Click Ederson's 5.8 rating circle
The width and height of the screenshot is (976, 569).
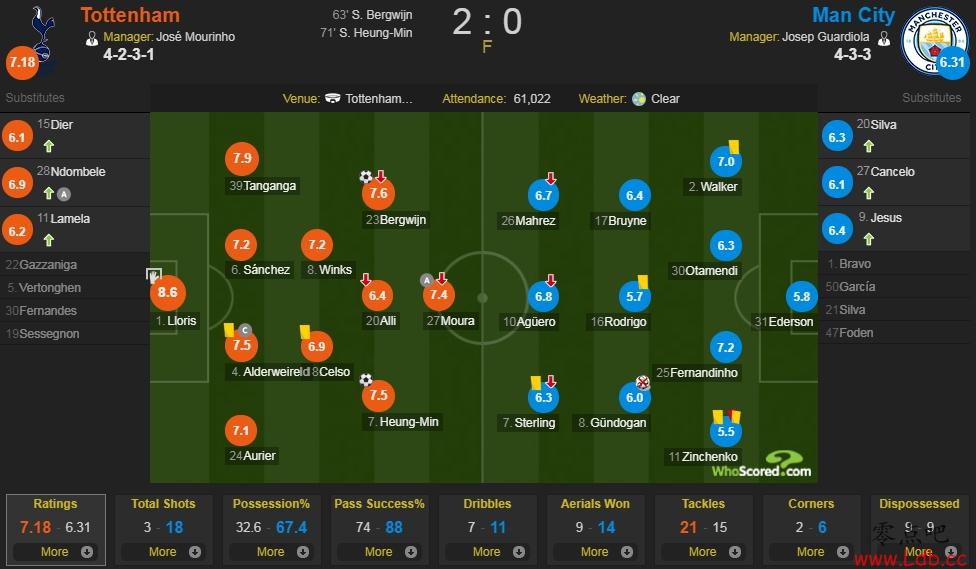click(801, 296)
